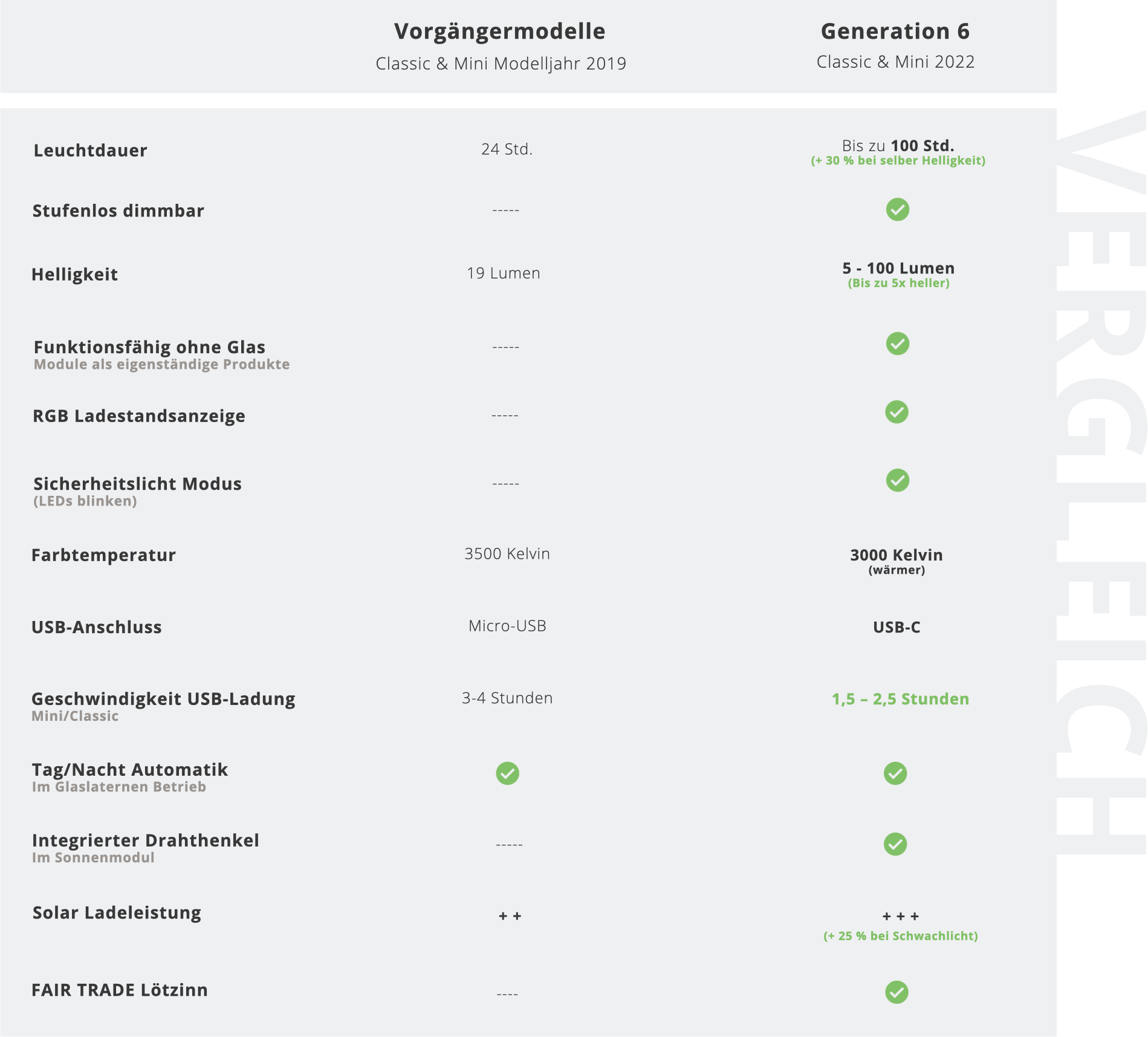Click the Stufenlos dimmbar green checkmark
1148x1037 pixels.
pyautogui.click(x=897, y=210)
